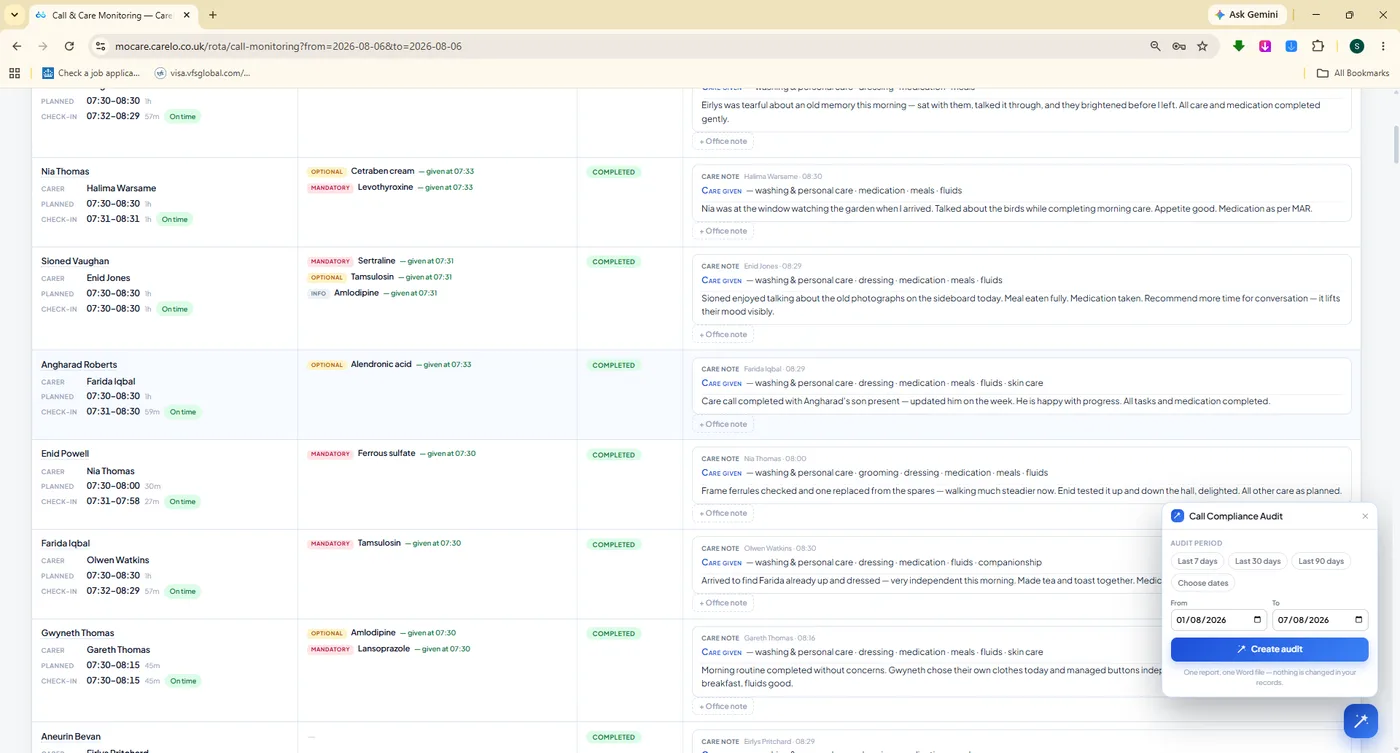Select the Last 30 days audit period
1400x753 pixels.
coord(1257,561)
